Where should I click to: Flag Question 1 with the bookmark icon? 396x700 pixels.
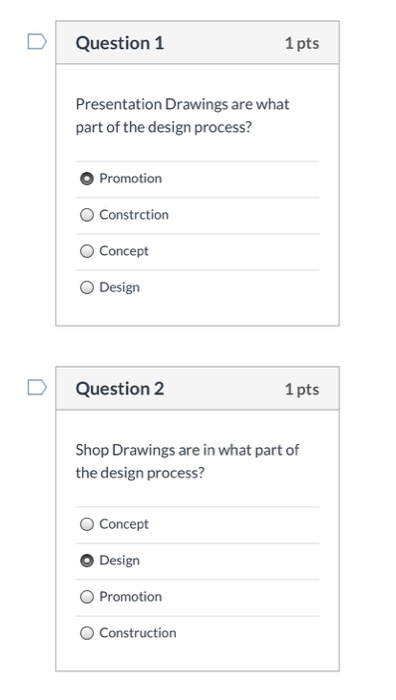point(37,42)
